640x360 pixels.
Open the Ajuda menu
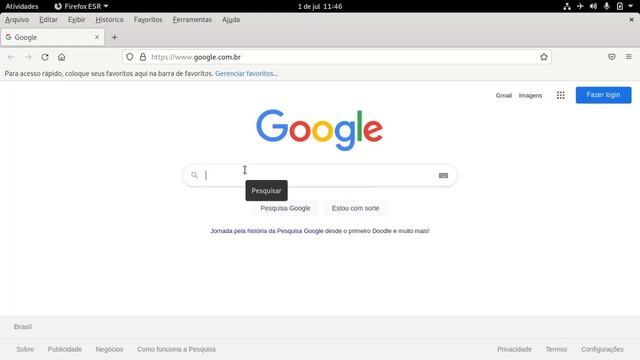231,20
